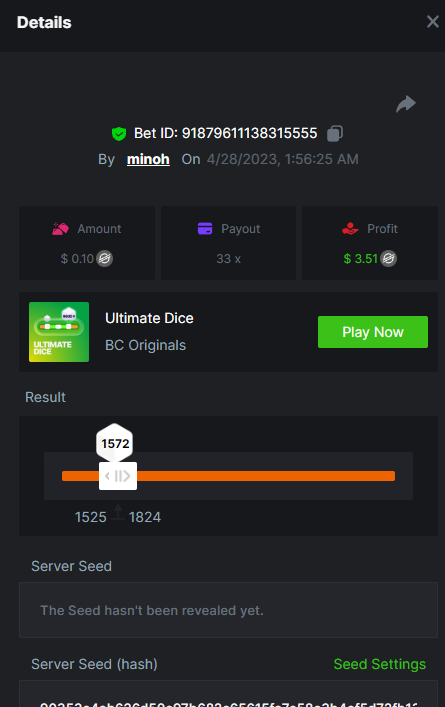The width and height of the screenshot is (445, 707).
Task: Click the coin icon beside $ 3.51
Action: click(x=389, y=259)
